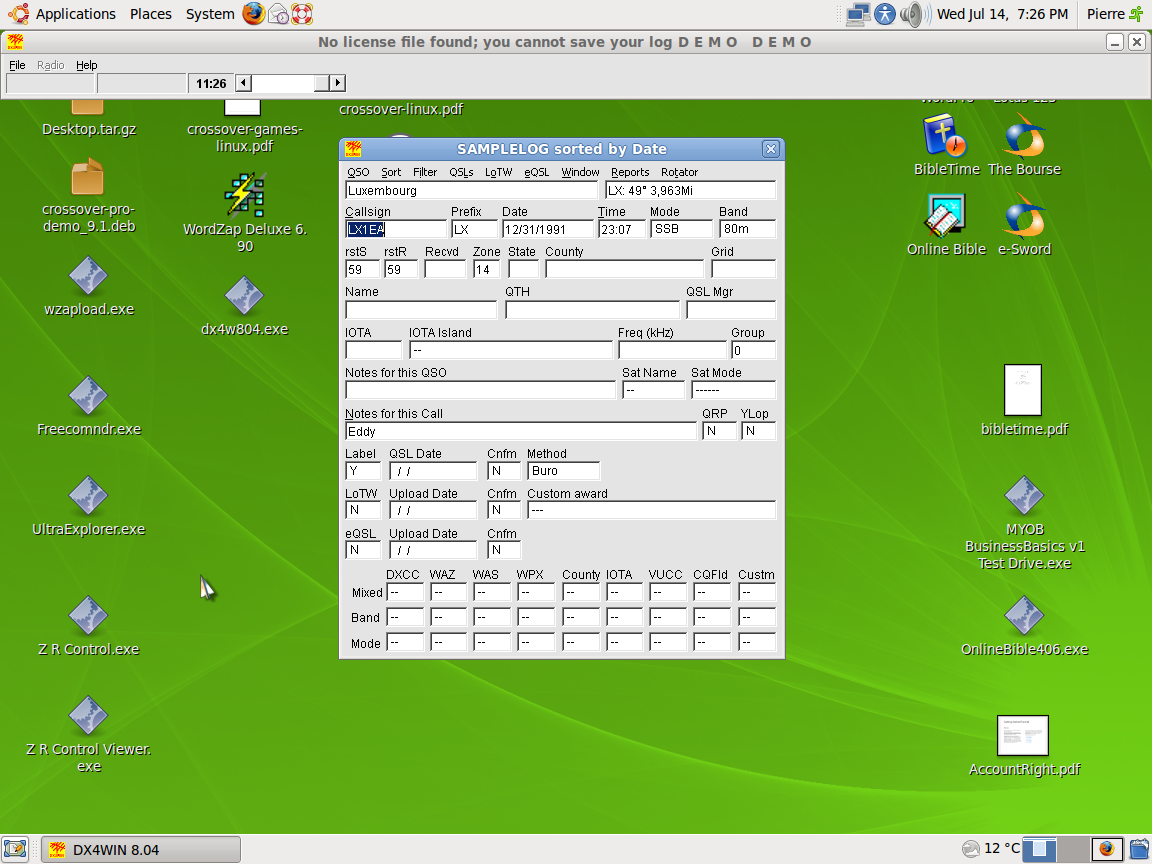This screenshot has width=1152, height=864.
Task: Open the QSLs menu in log window
Action: click(x=461, y=172)
